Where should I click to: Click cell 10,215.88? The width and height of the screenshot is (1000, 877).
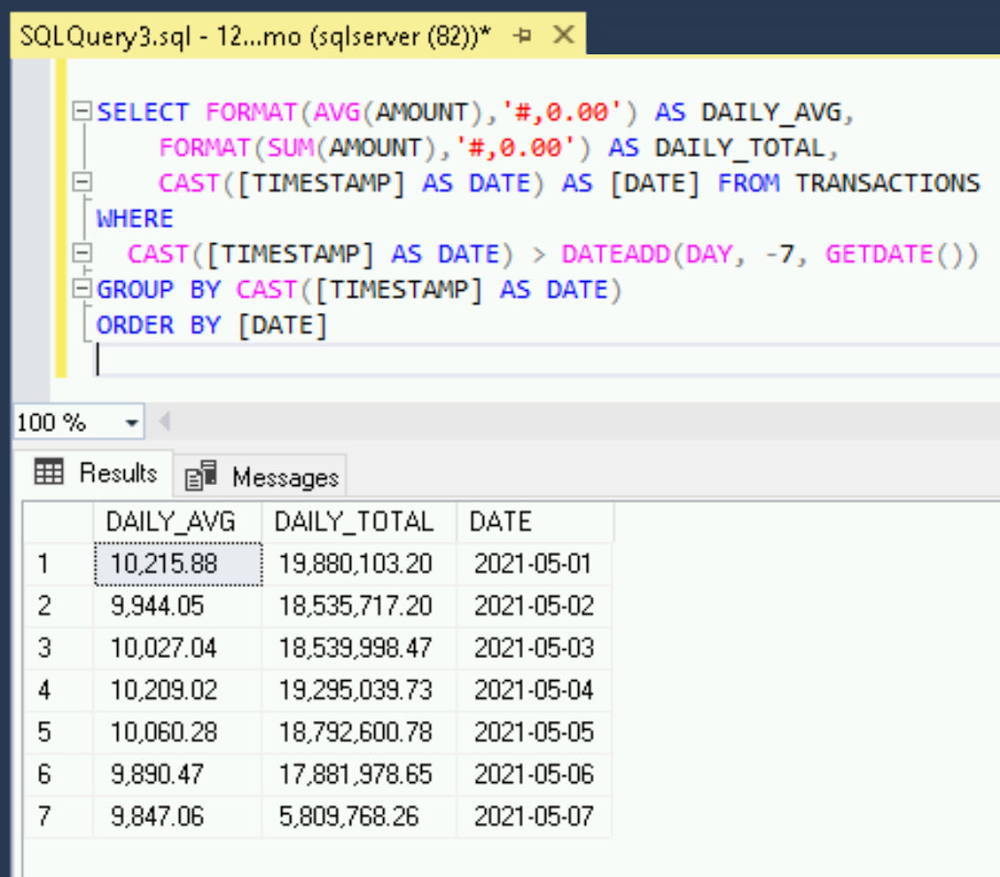(x=178, y=564)
